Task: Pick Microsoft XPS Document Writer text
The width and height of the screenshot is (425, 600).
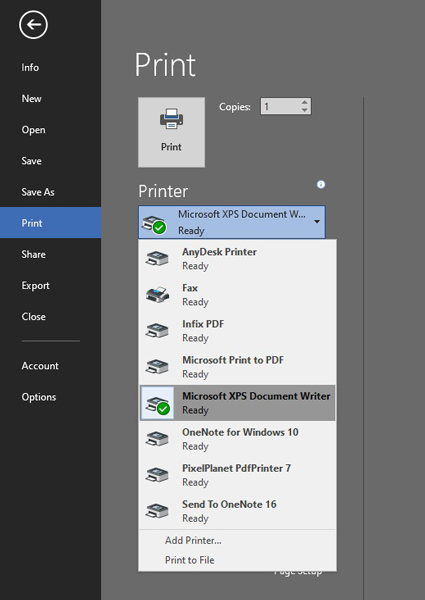Action: [x=256, y=396]
